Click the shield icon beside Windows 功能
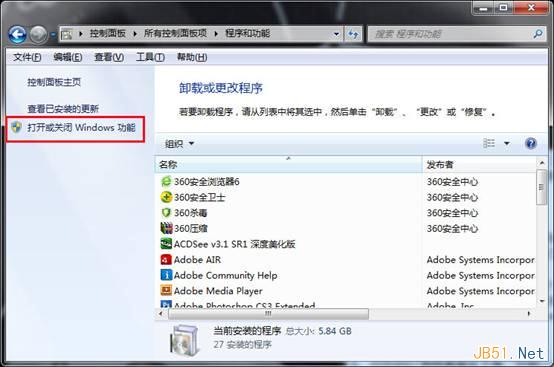 click(x=16, y=127)
